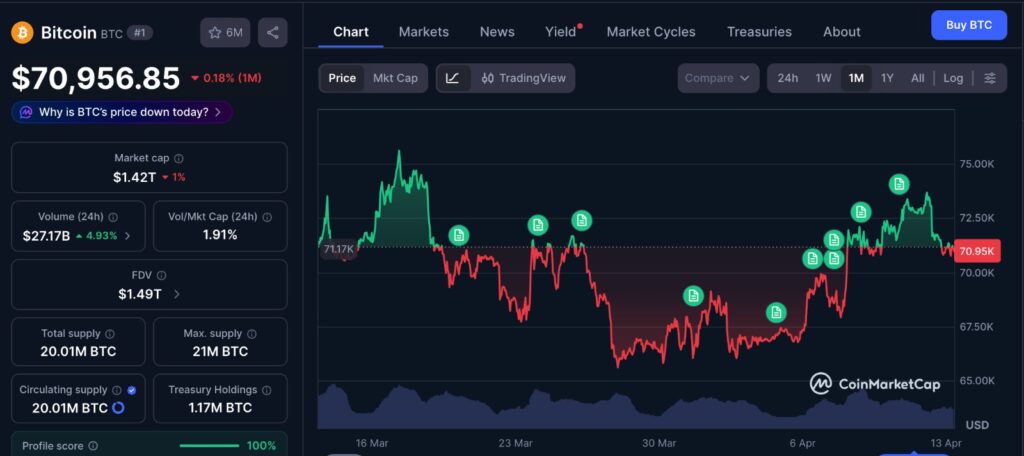Image resolution: width=1024 pixels, height=456 pixels.
Task: Show info for Market cap
Action: 179,158
